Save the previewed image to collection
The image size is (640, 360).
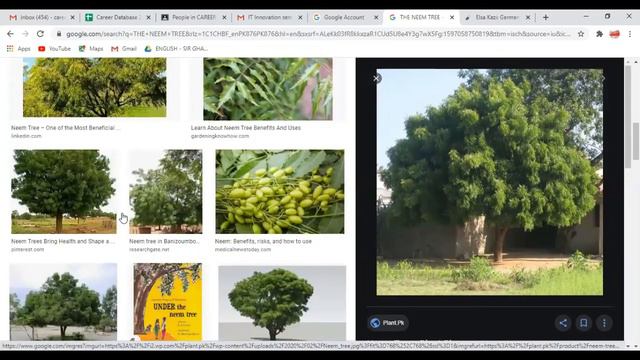pyautogui.click(x=584, y=323)
